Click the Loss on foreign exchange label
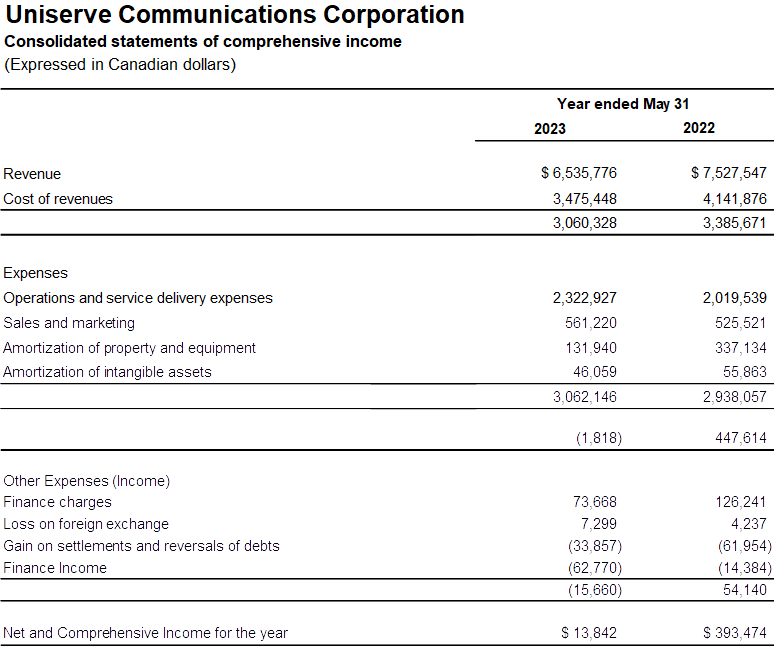This screenshot has width=774, height=646. 86,524
